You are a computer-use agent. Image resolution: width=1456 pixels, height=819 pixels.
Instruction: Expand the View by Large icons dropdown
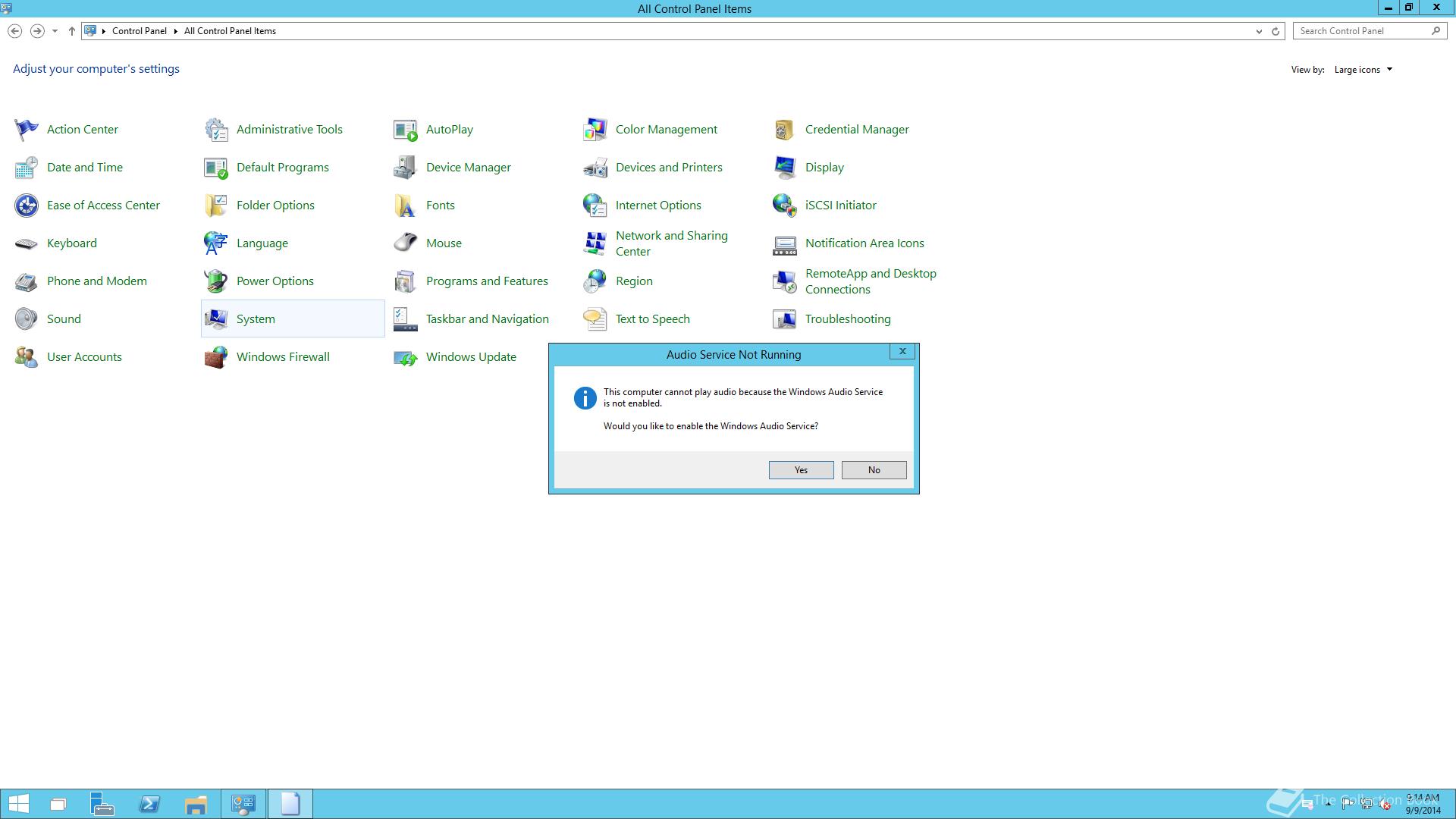(1363, 70)
